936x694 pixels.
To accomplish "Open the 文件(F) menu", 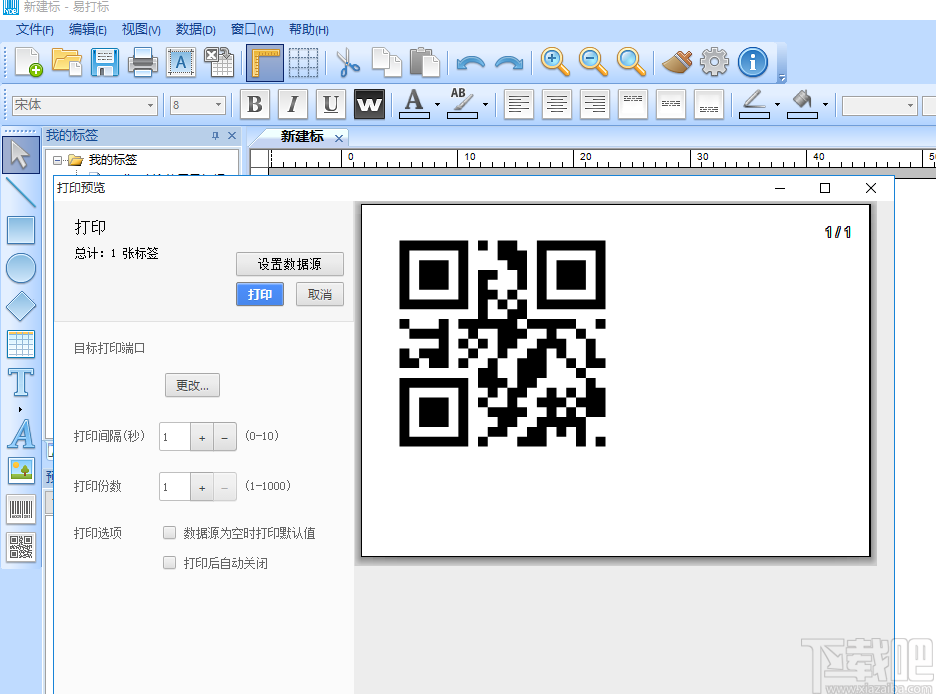I will [35, 29].
